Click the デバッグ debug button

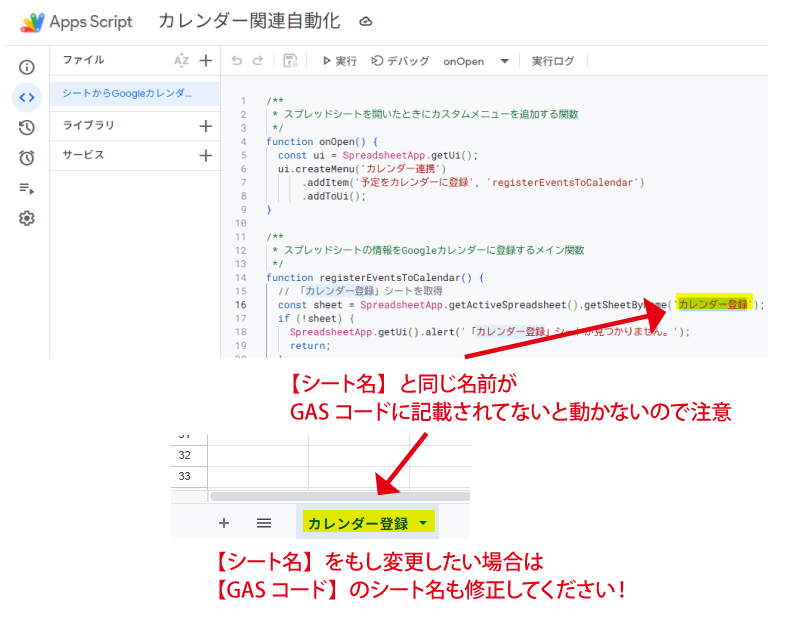tap(400, 61)
